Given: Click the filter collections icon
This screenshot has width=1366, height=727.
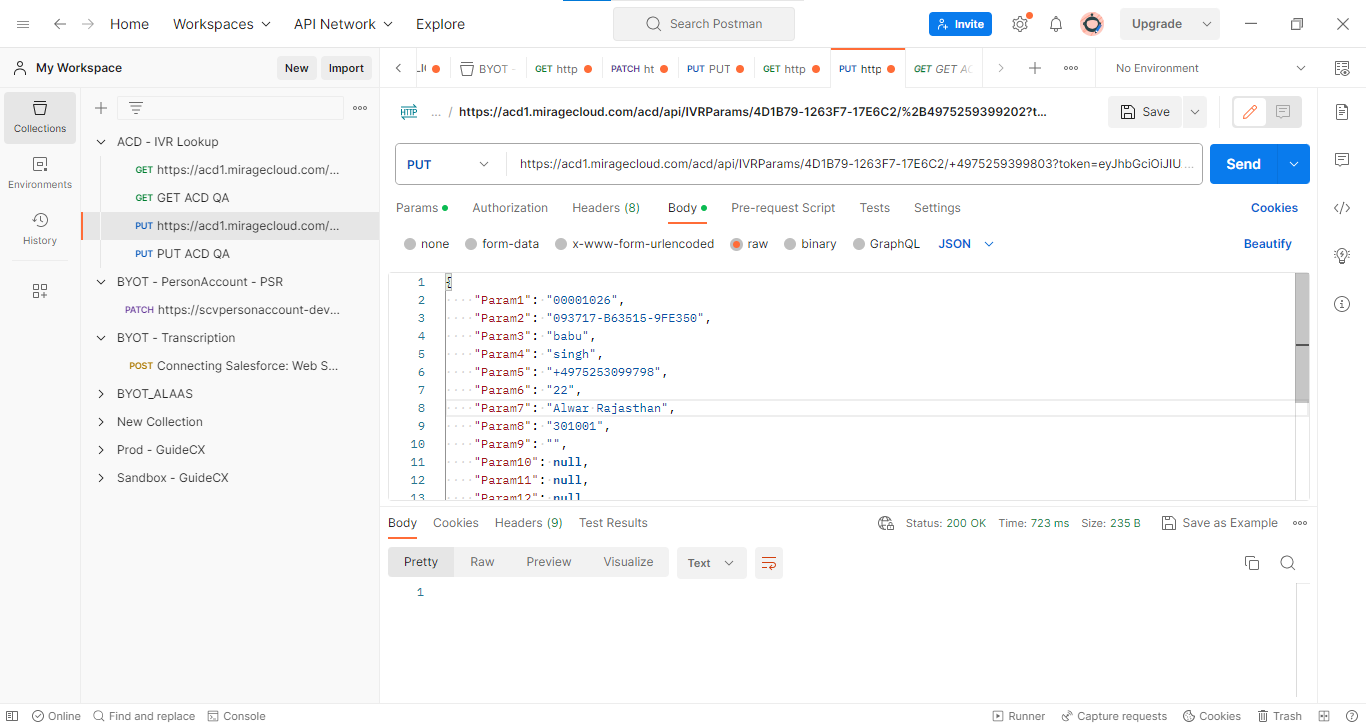Looking at the screenshot, I should click(x=136, y=108).
